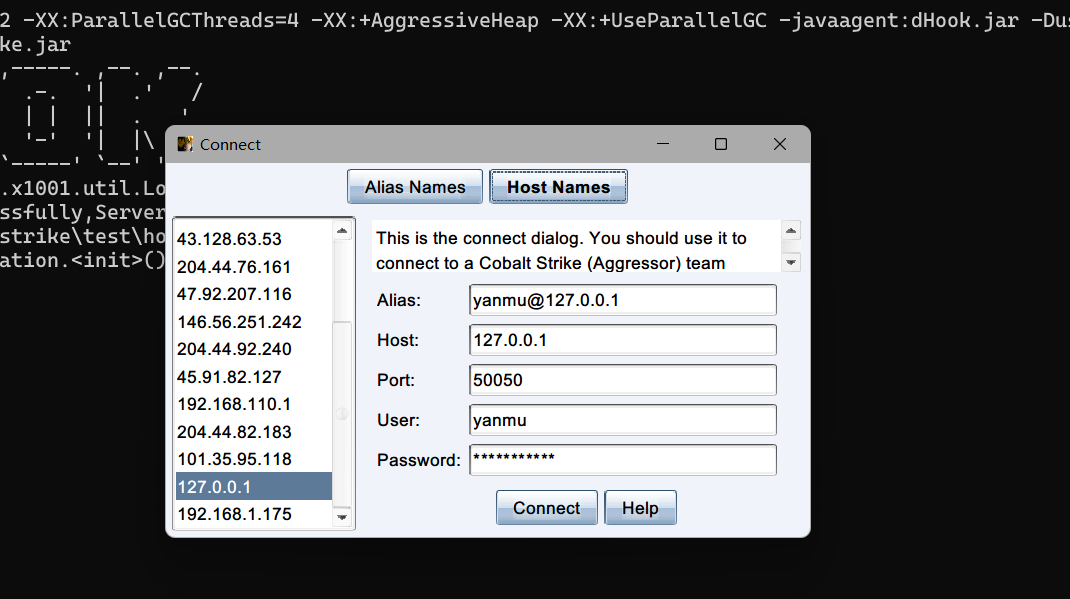
Task: Switch to the Host Names view
Action: (x=558, y=187)
